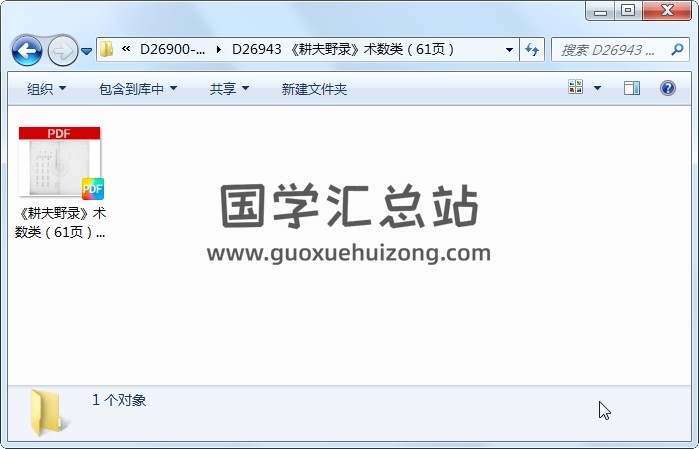Image resolution: width=699 pixels, height=449 pixels.
Task: Open the 包含到库中 menu
Action: [138, 89]
